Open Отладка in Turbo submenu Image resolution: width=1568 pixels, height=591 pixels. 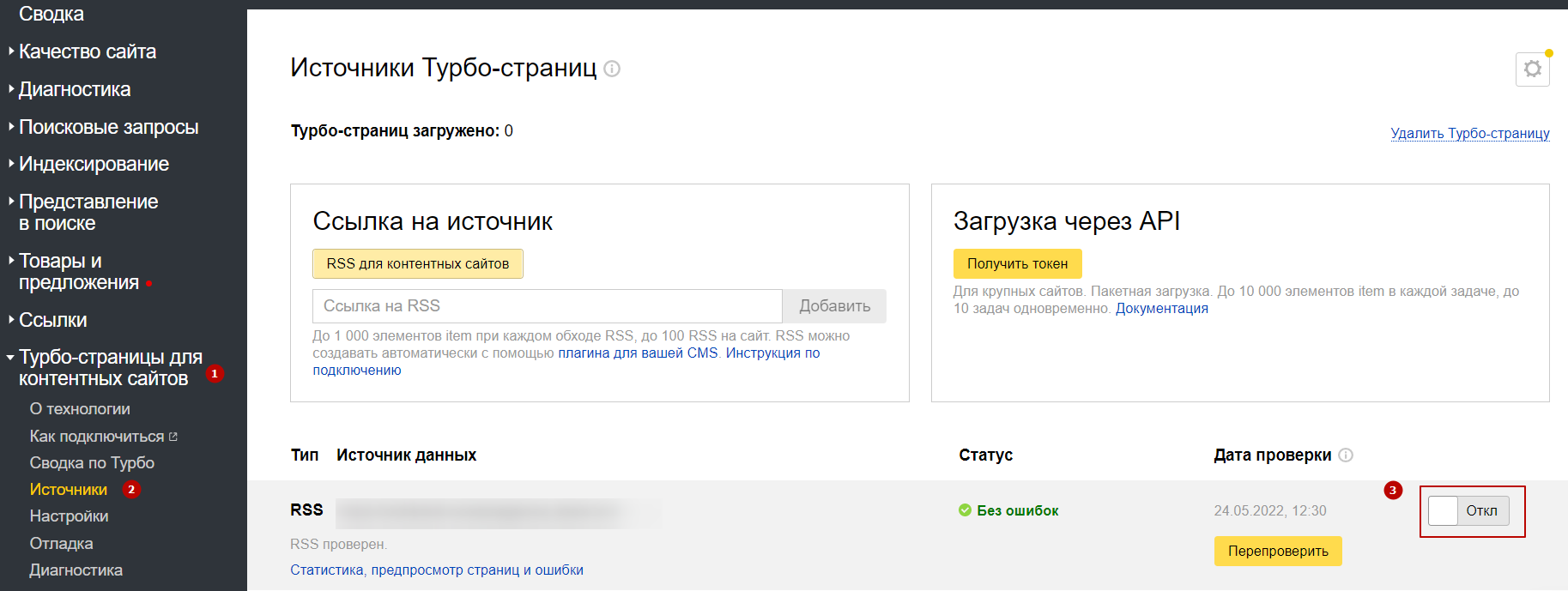pyautogui.click(x=61, y=544)
